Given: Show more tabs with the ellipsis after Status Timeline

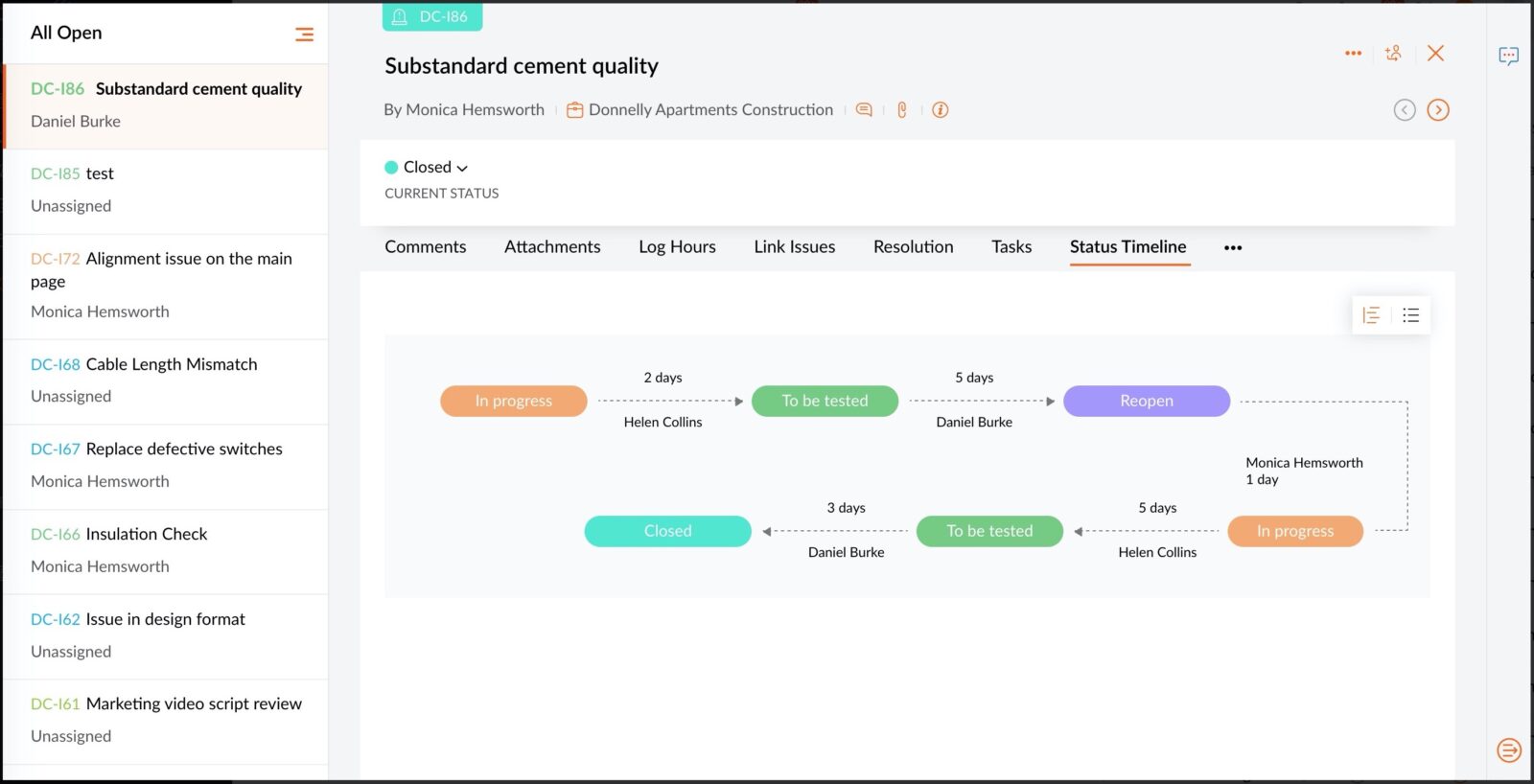Looking at the screenshot, I should point(1233,248).
